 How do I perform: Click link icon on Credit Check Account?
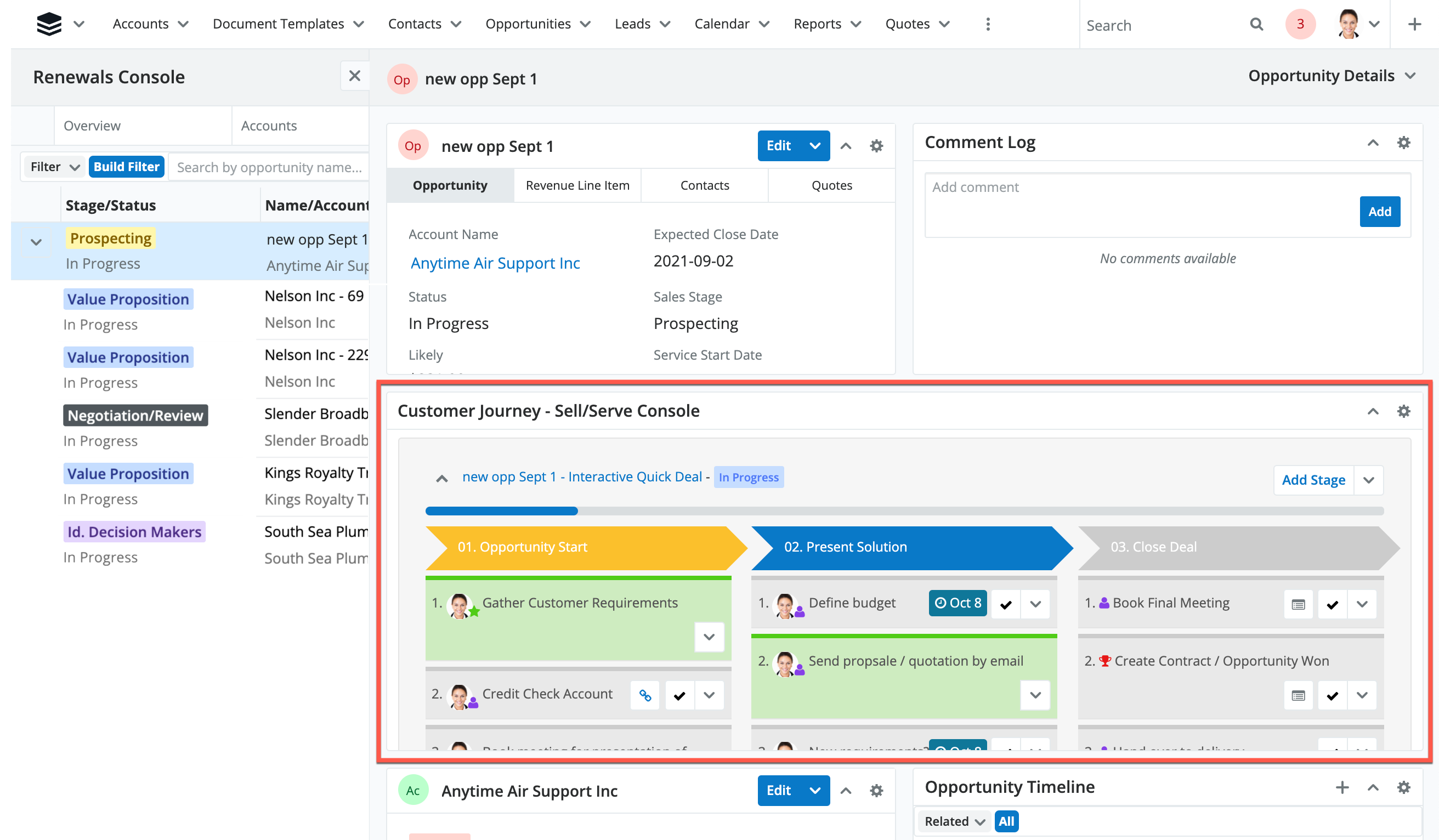pos(645,695)
